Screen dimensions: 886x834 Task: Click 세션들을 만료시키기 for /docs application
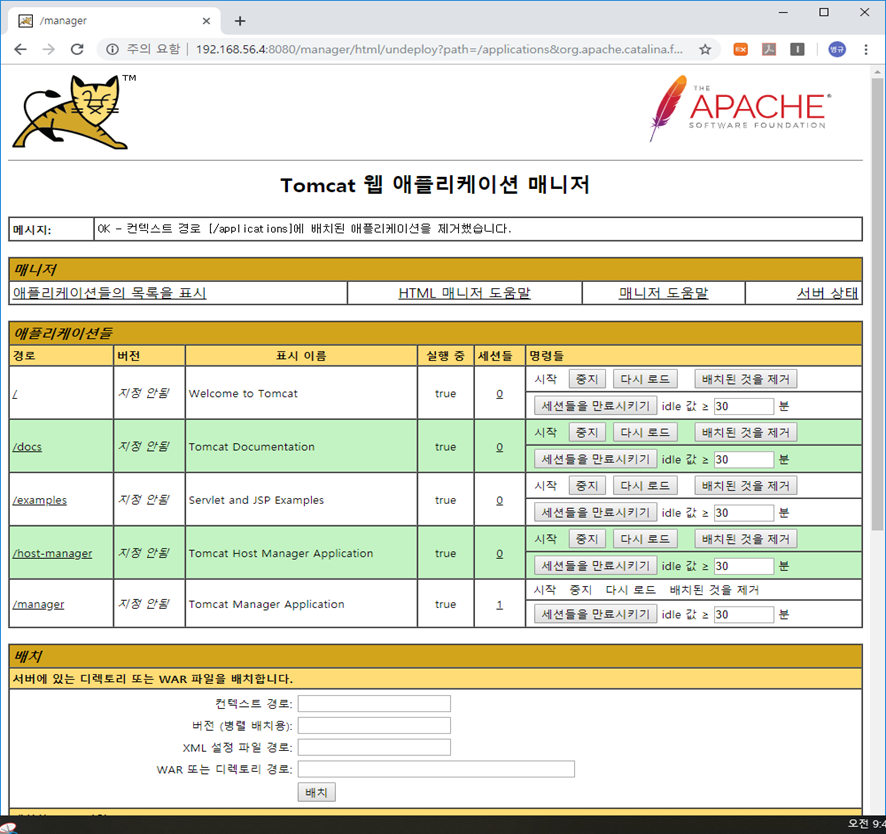(x=596, y=459)
